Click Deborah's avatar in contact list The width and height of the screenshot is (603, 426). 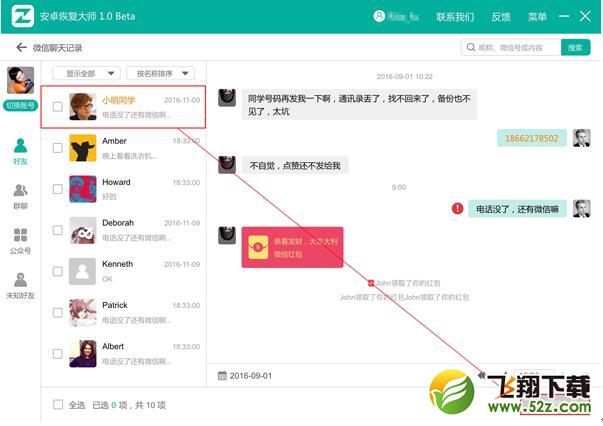(x=83, y=230)
